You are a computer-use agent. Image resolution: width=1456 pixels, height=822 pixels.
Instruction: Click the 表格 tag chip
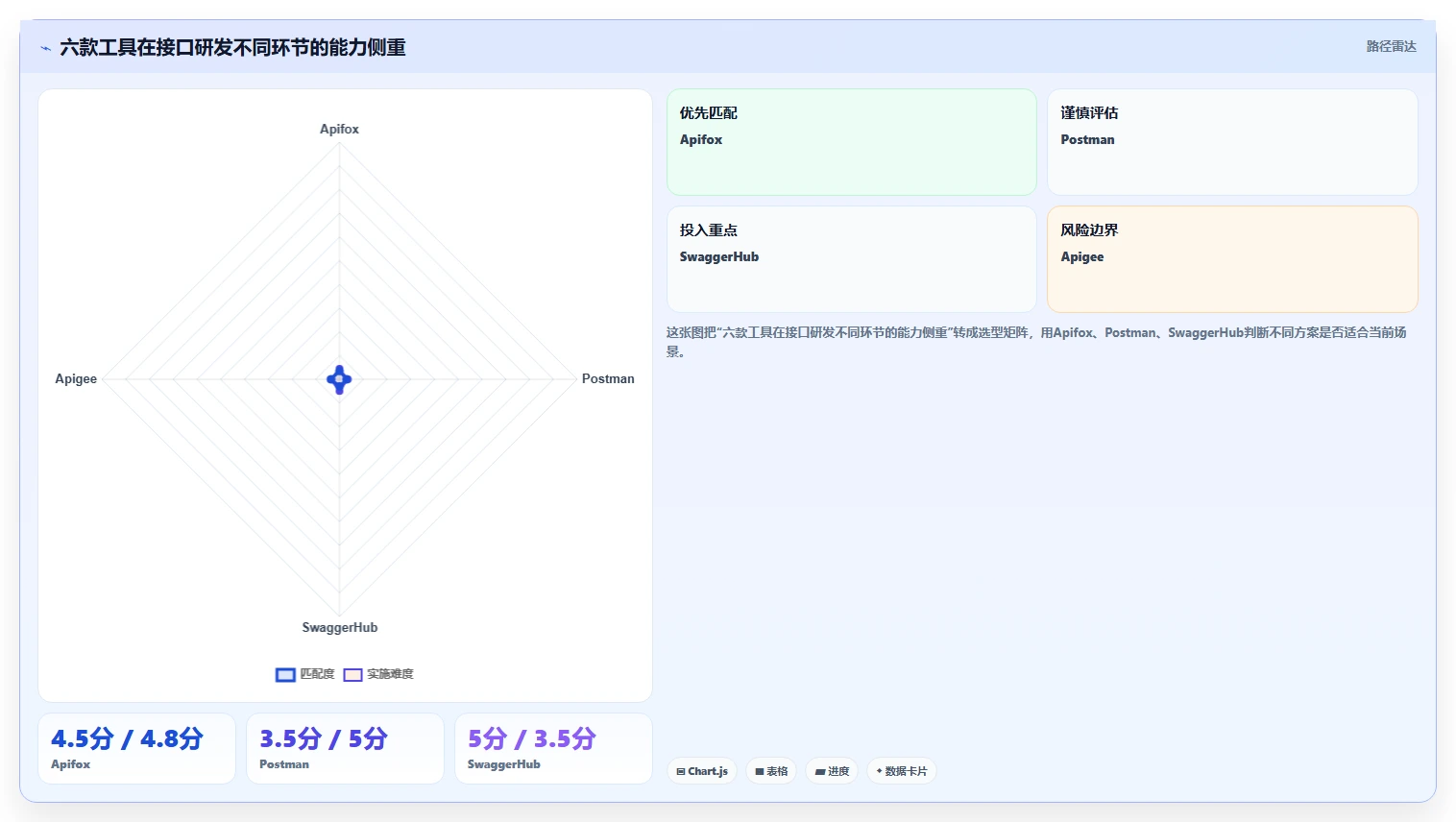pos(771,771)
